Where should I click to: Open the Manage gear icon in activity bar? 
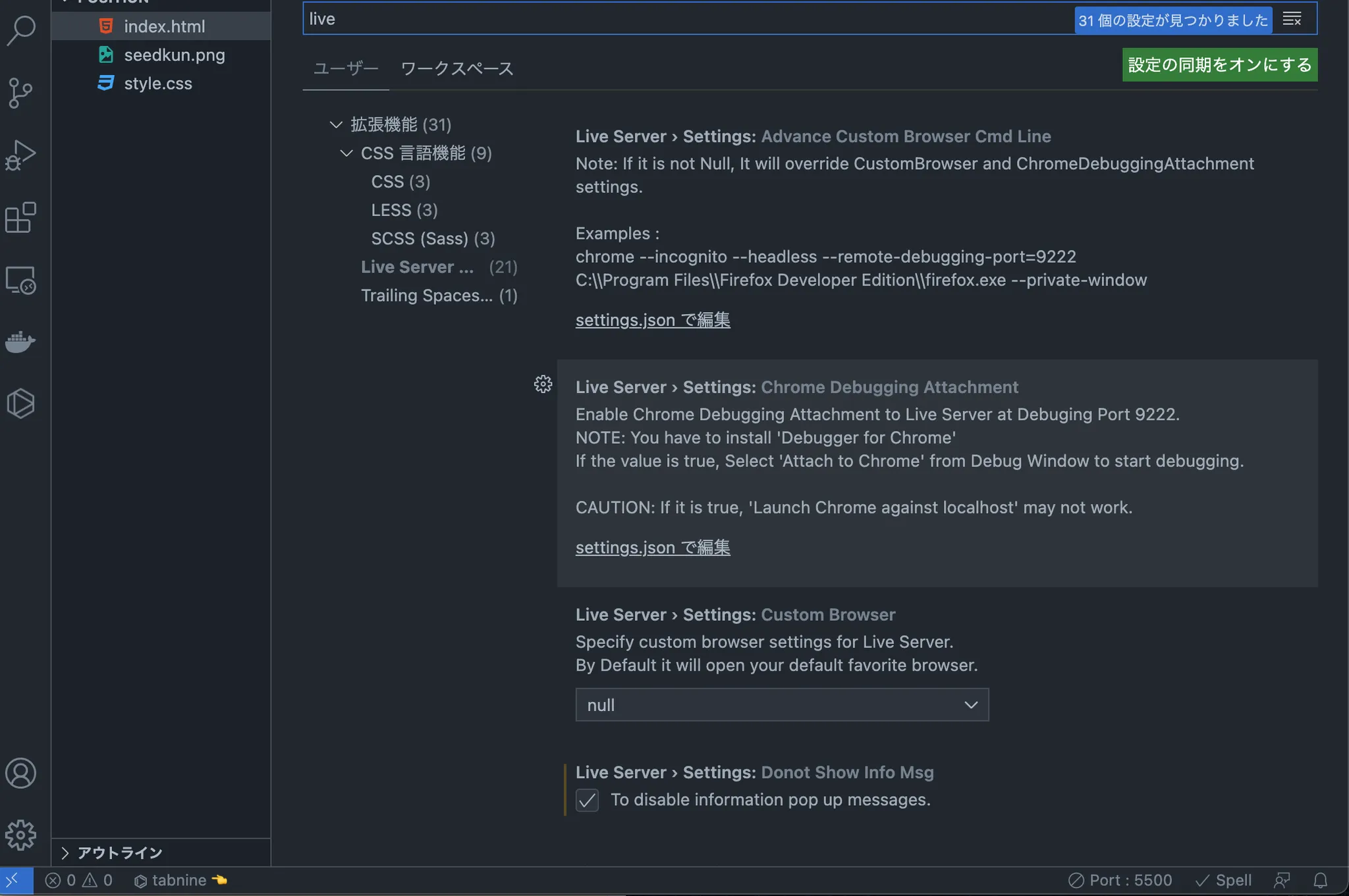tap(21, 835)
